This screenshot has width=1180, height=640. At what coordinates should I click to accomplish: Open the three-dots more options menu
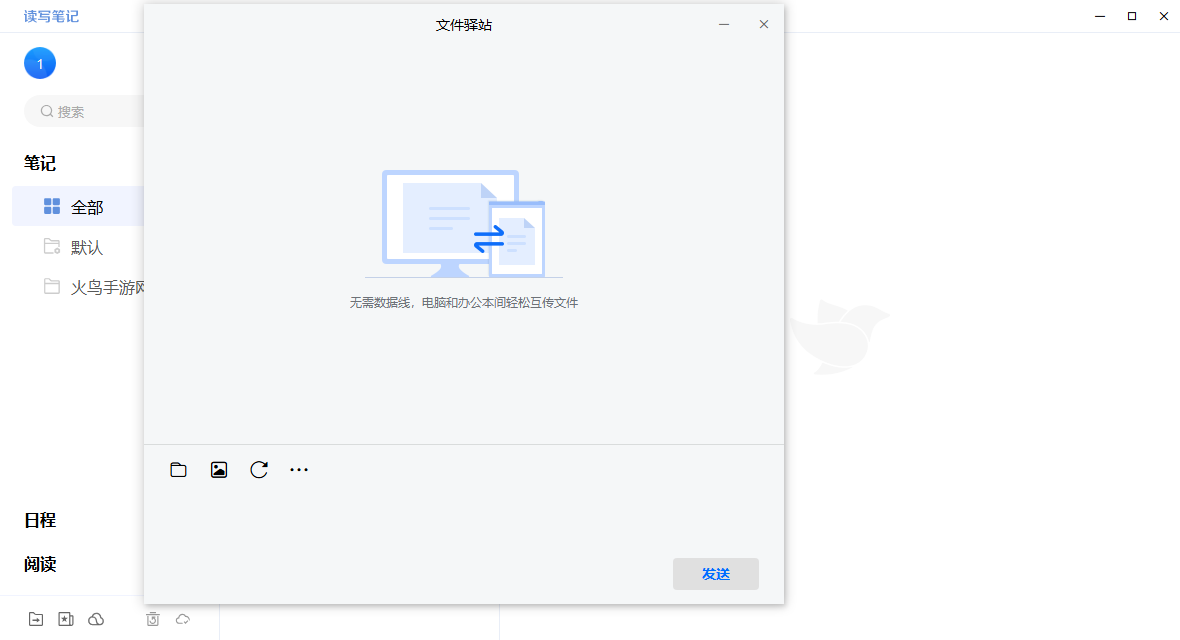299,470
